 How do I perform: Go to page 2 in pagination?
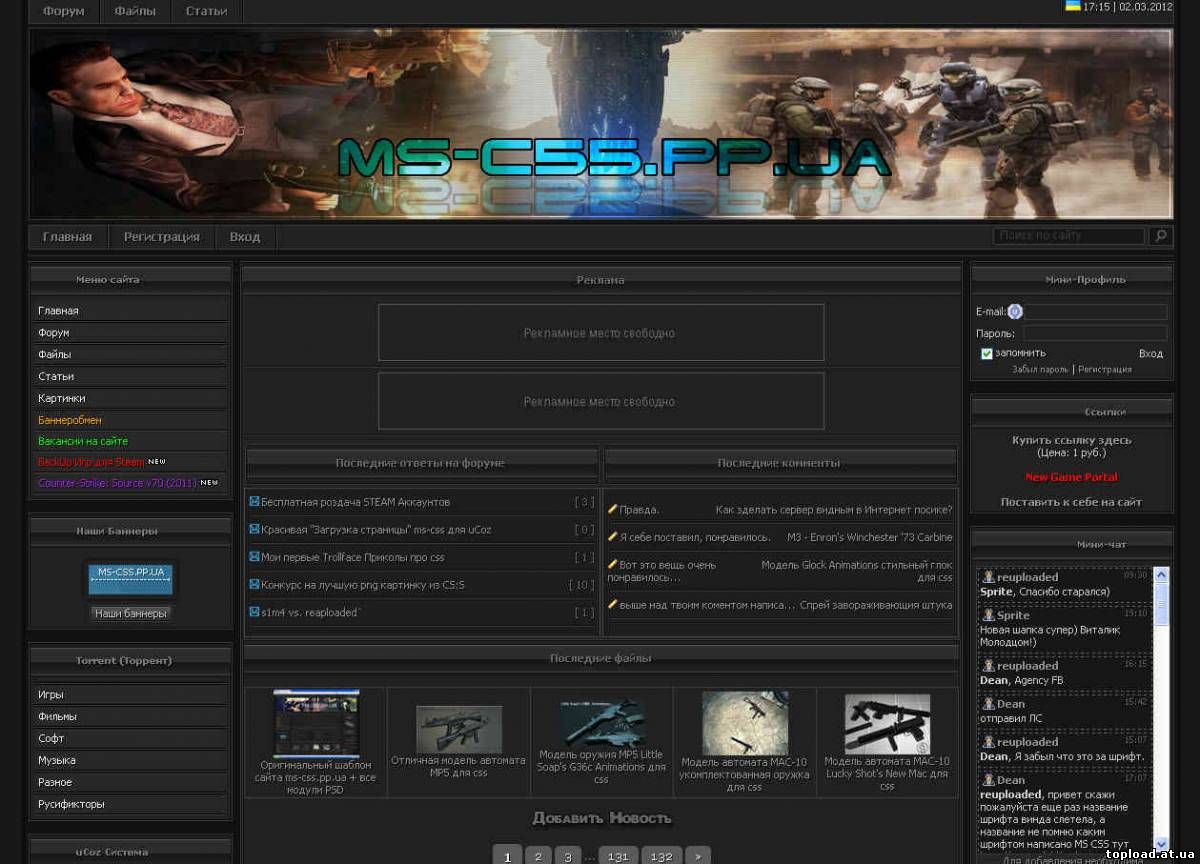[x=538, y=857]
